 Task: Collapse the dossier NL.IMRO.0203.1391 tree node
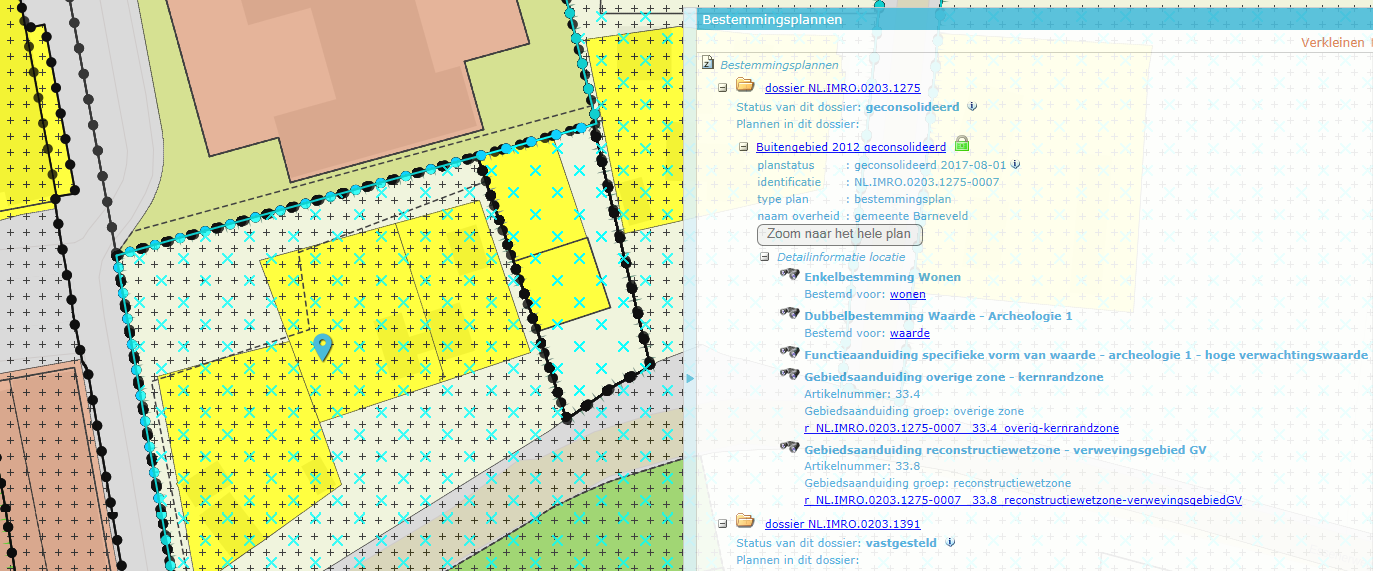[x=723, y=524]
